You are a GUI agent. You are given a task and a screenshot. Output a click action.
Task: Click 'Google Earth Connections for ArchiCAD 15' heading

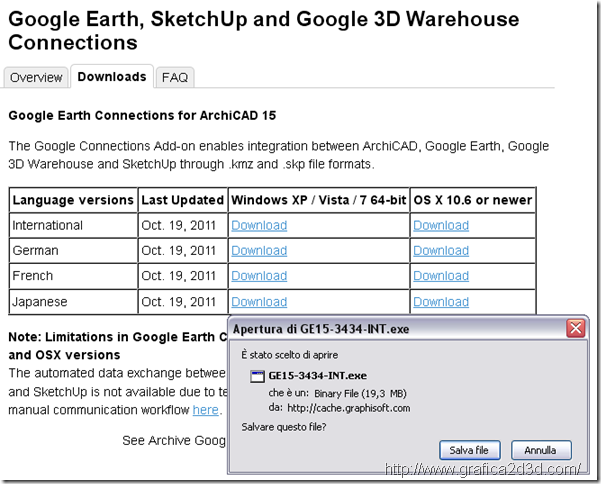pos(142,115)
